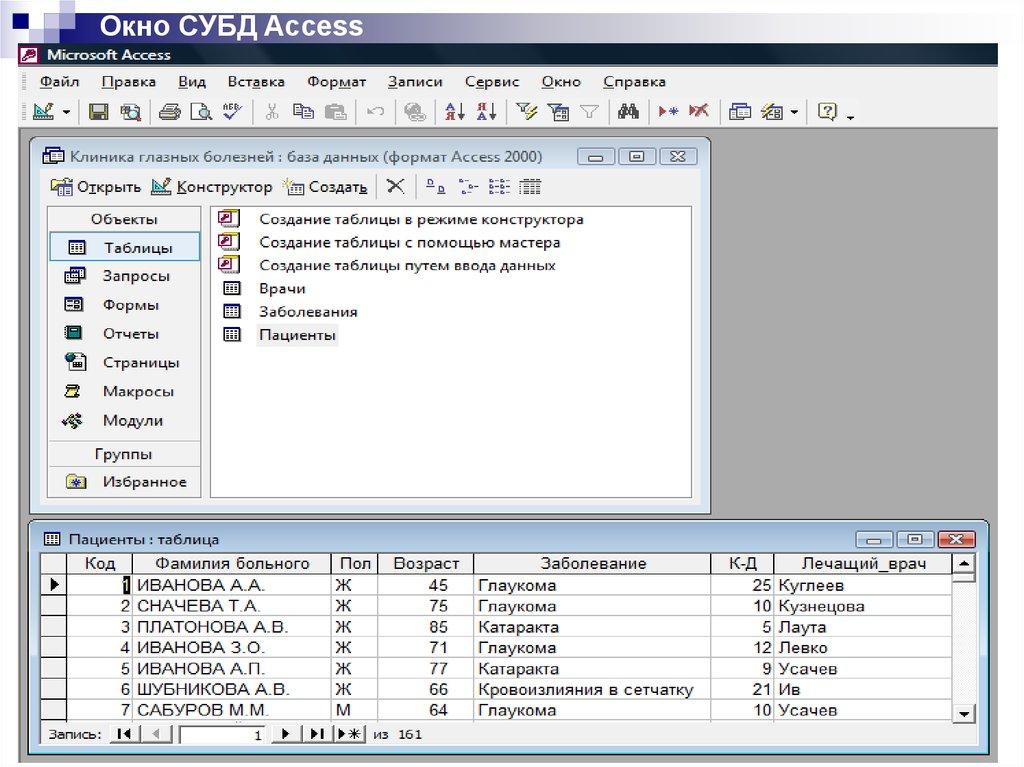Switch the database window to details view
The width and height of the screenshot is (1024, 767).
[x=530, y=186]
